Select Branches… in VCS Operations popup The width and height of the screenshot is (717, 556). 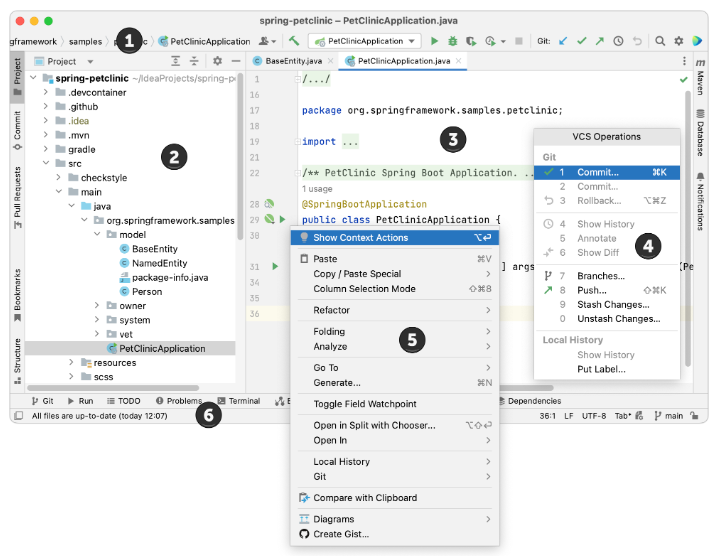point(607,276)
